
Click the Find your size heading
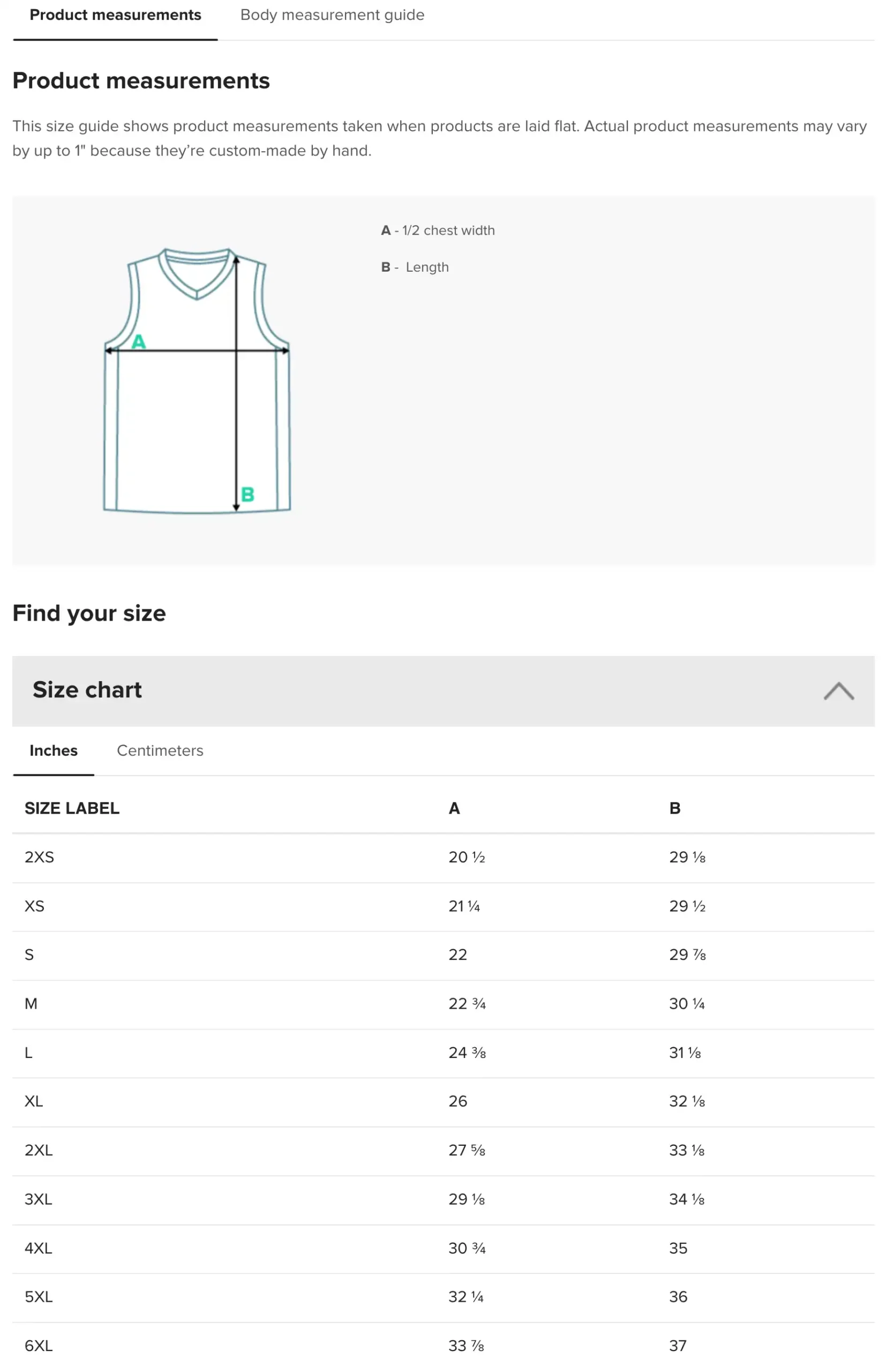(89, 614)
